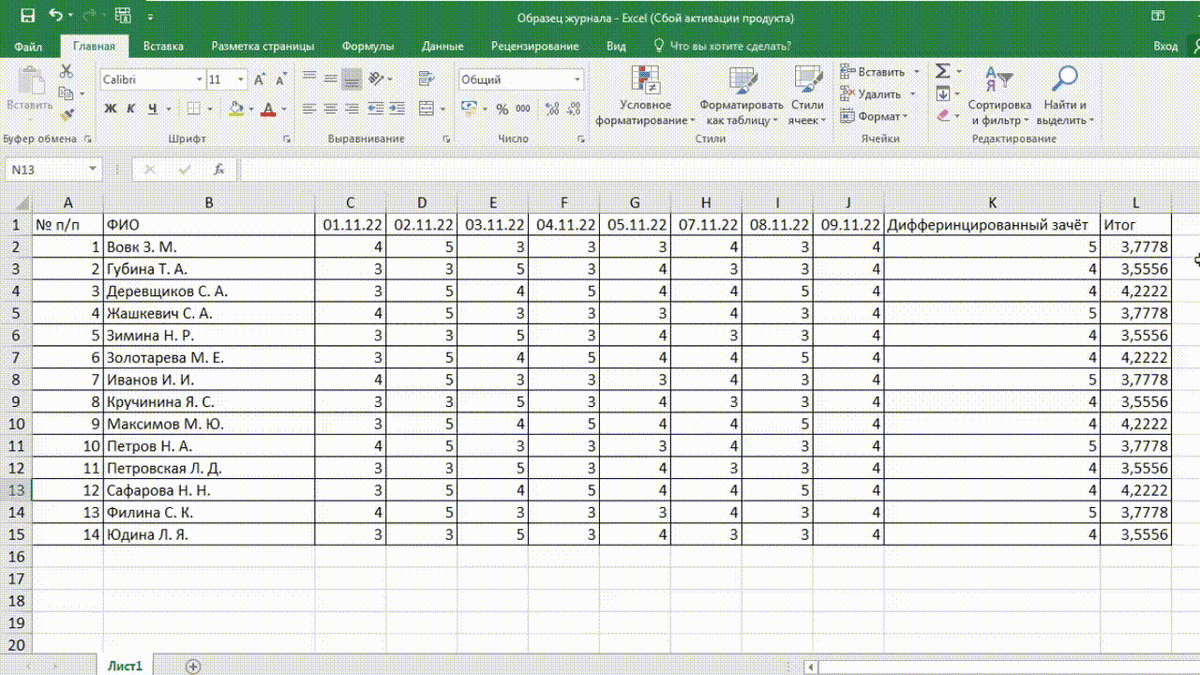Click the Increase Decimal icon
Screen dimensions: 1200x675
pos(552,109)
